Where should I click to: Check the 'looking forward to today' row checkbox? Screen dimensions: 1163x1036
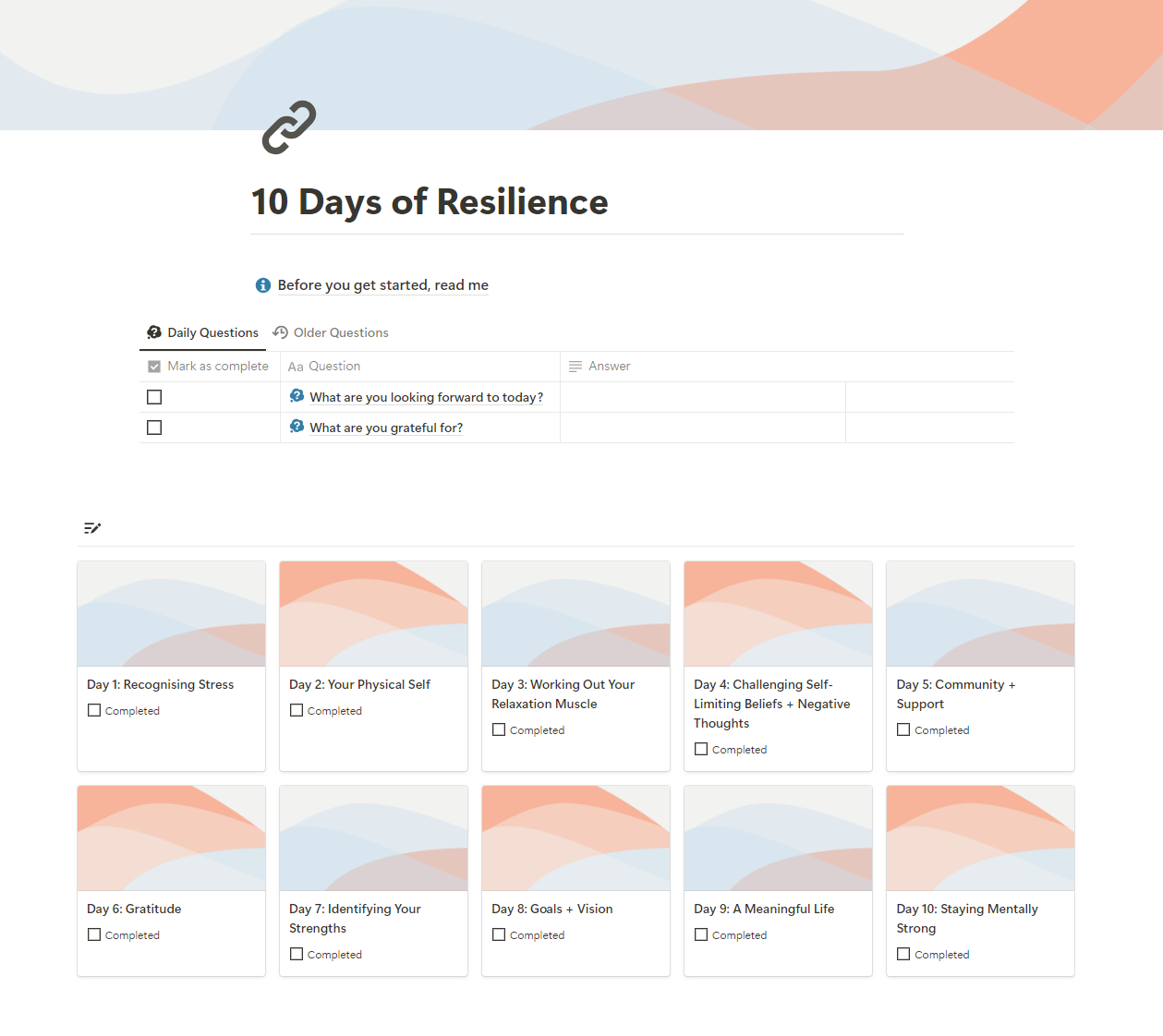tap(154, 397)
